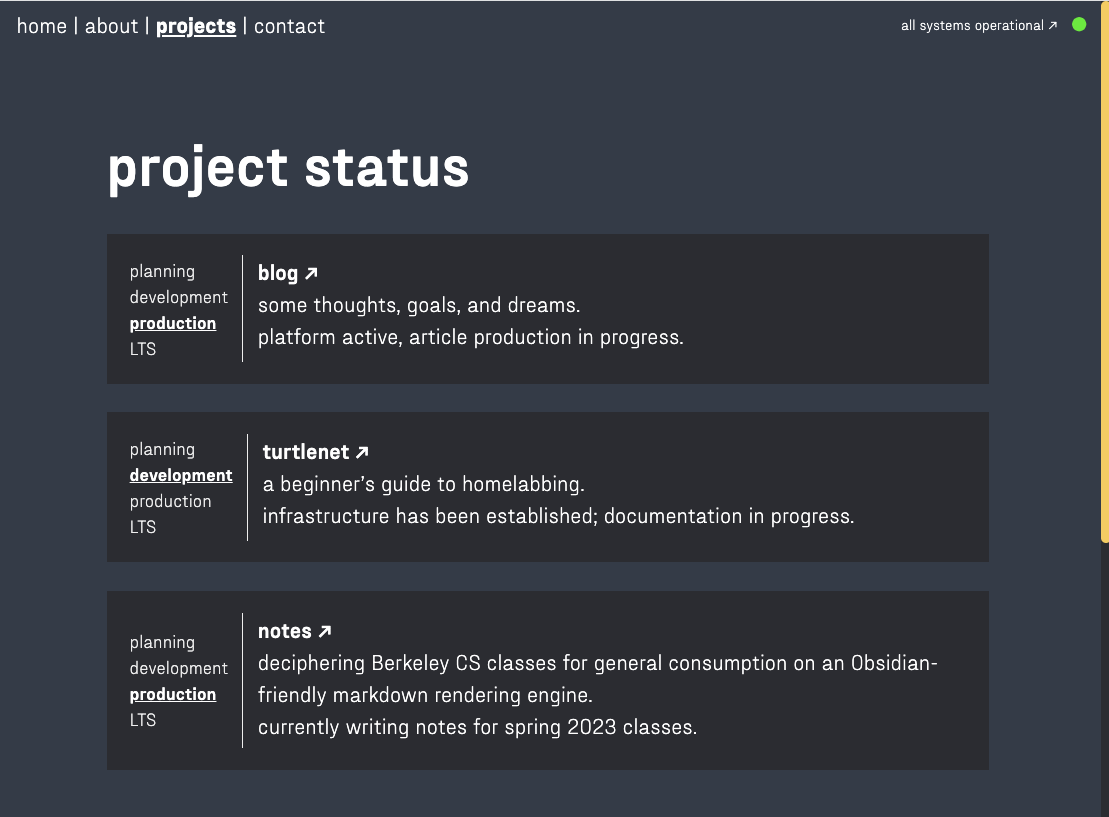Click planning stage in the blog card
This screenshot has height=817, width=1109.
(162, 272)
